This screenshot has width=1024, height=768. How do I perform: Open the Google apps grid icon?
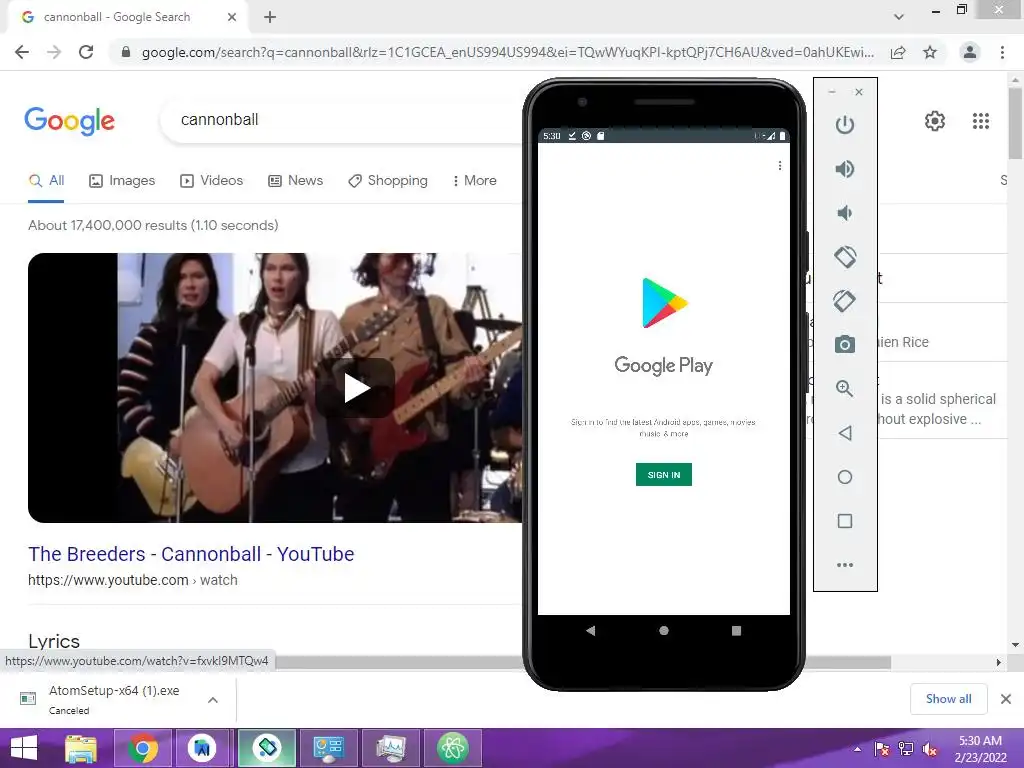tap(980, 121)
